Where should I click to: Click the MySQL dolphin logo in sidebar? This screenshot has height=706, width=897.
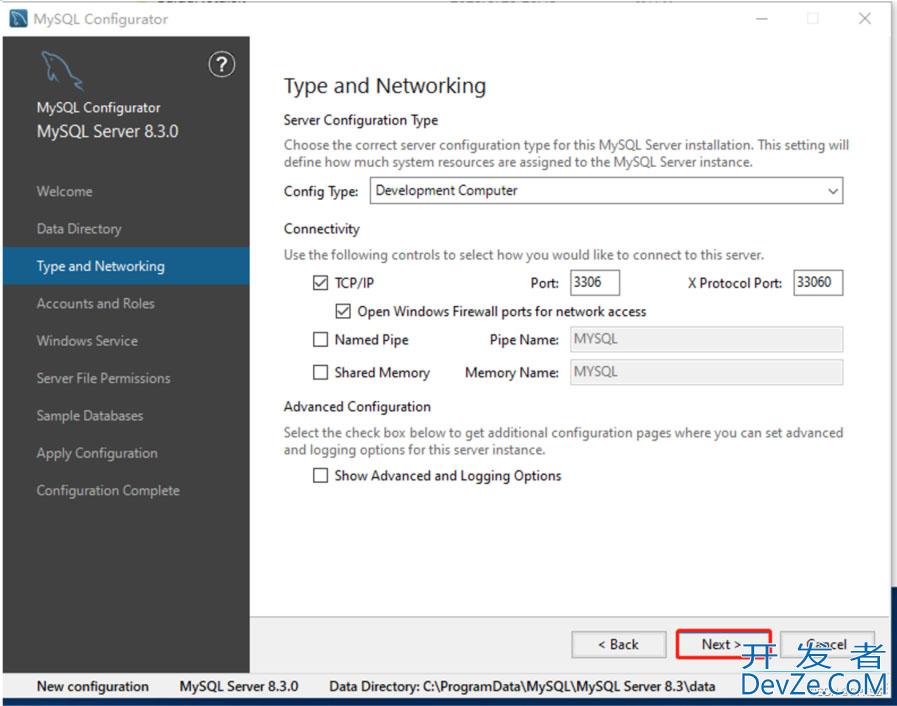61,70
